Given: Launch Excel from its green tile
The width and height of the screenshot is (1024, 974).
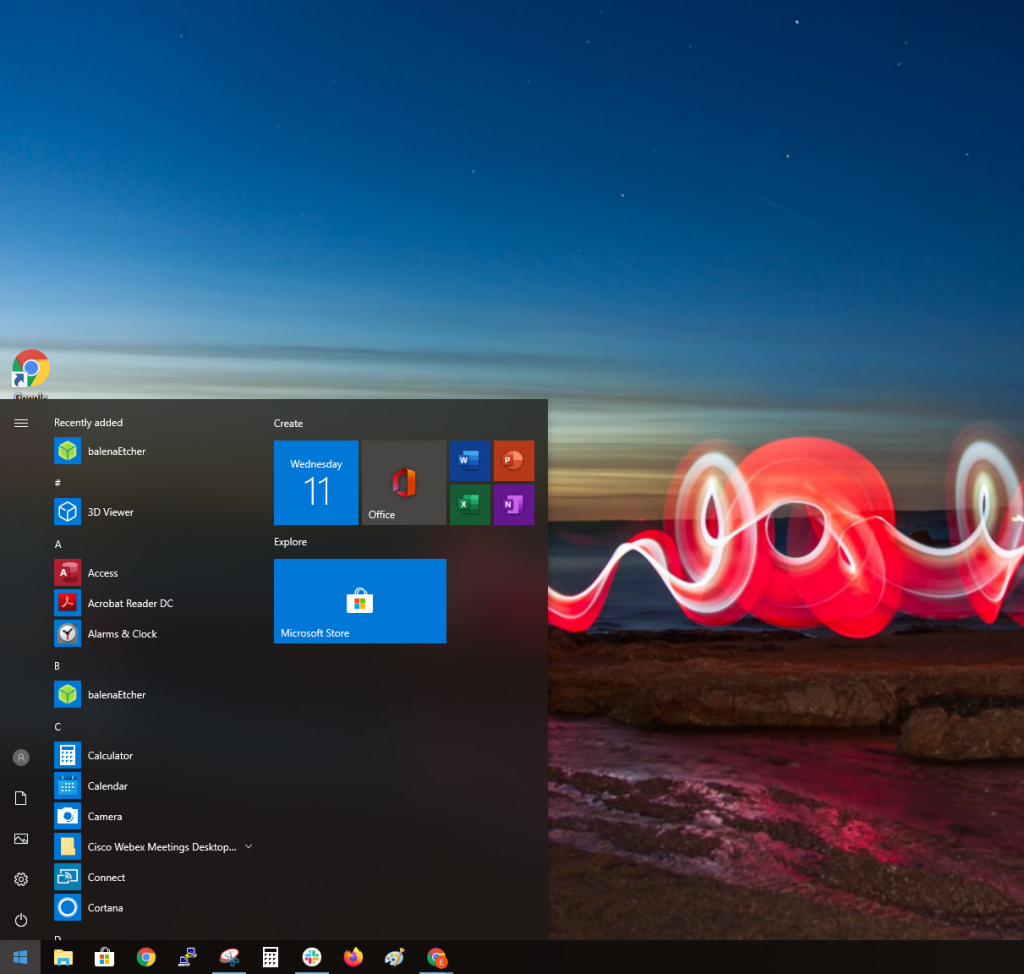Looking at the screenshot, I should [469, 504].
